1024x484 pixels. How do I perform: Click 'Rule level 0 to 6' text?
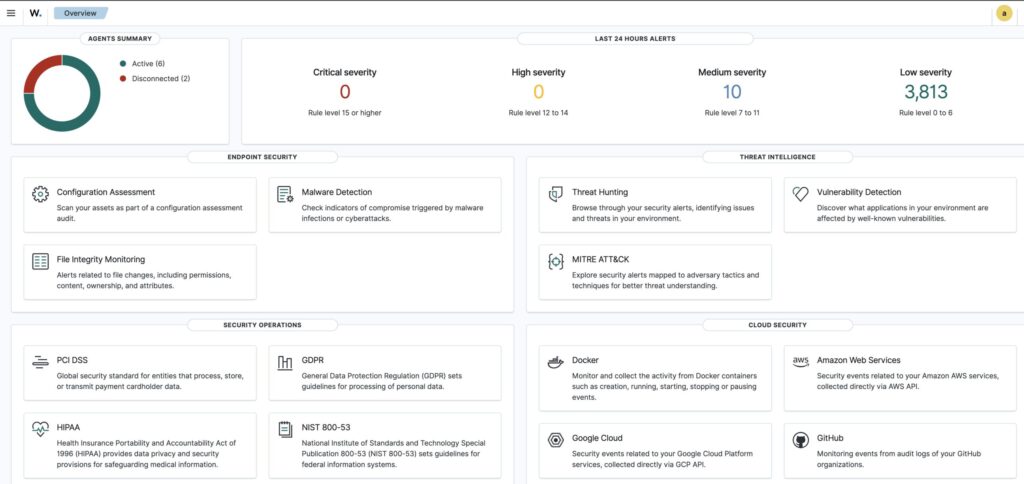(925, 113)
